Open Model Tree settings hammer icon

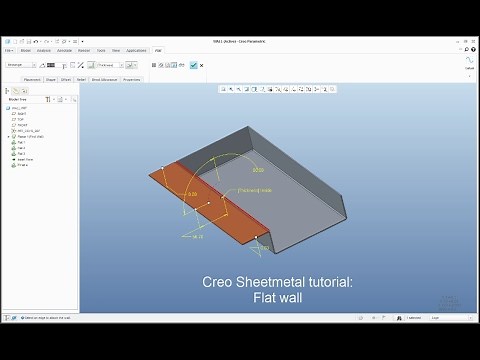pyautogui.click(x=48, y=99)
